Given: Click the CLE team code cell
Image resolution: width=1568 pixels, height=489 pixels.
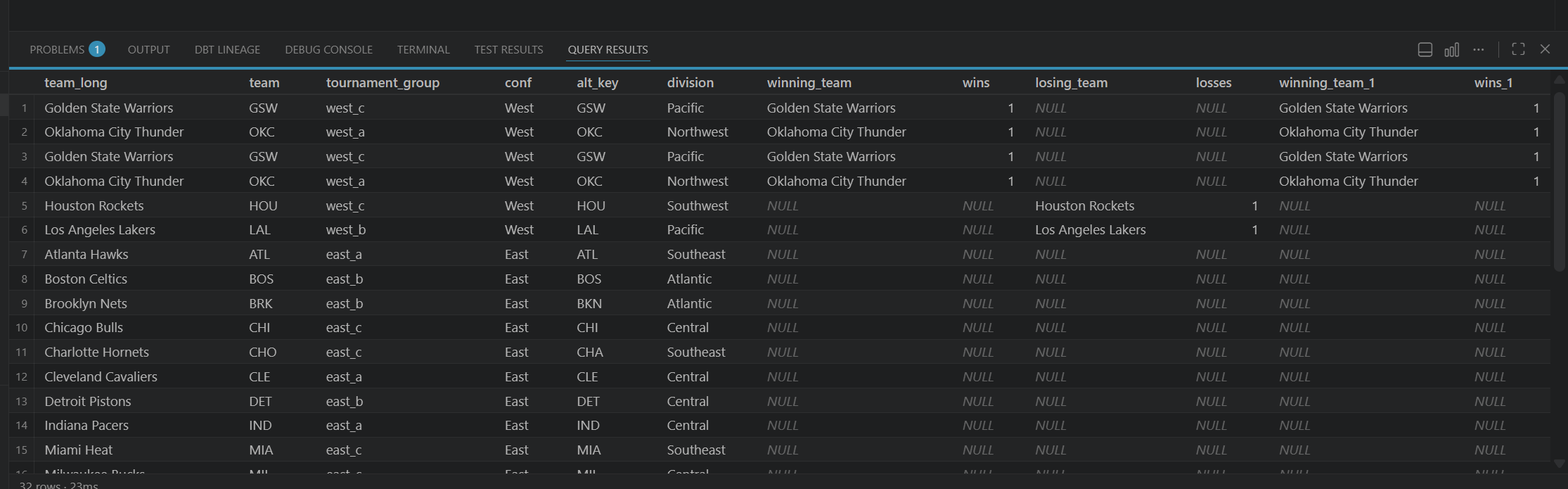Looking at the screenshot, I should pos(259,376).
